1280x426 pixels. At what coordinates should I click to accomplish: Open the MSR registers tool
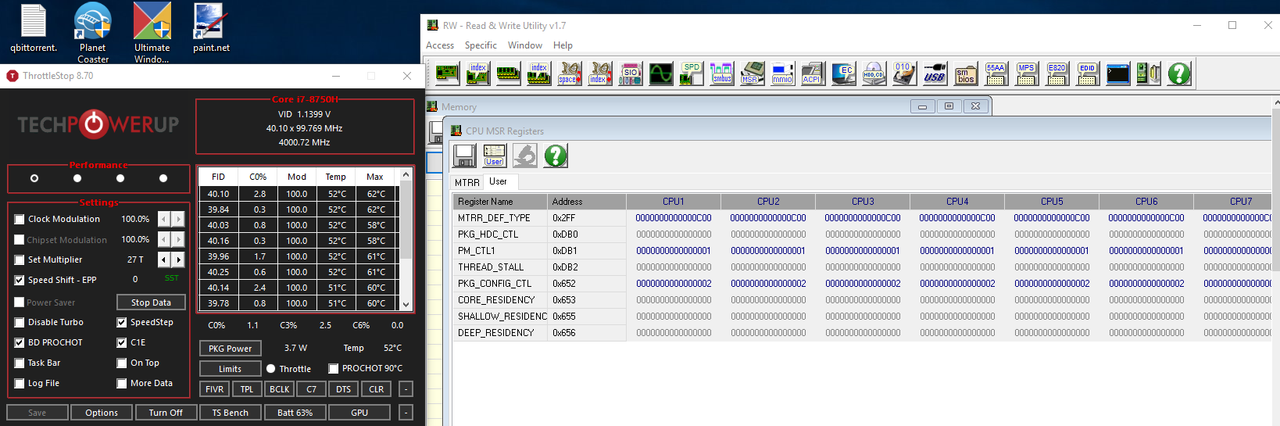(752, 73)
